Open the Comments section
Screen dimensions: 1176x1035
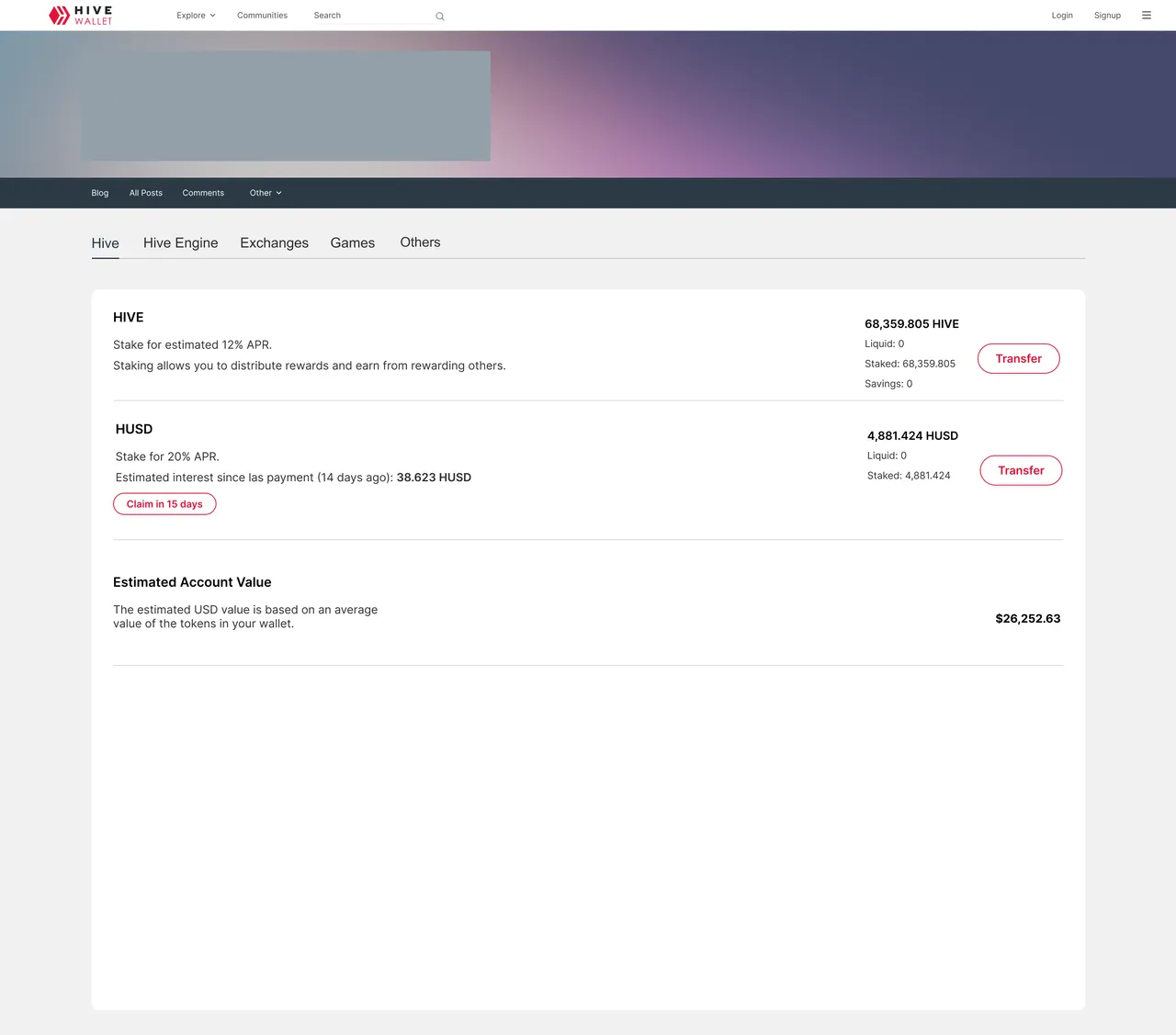pos(203,193)
